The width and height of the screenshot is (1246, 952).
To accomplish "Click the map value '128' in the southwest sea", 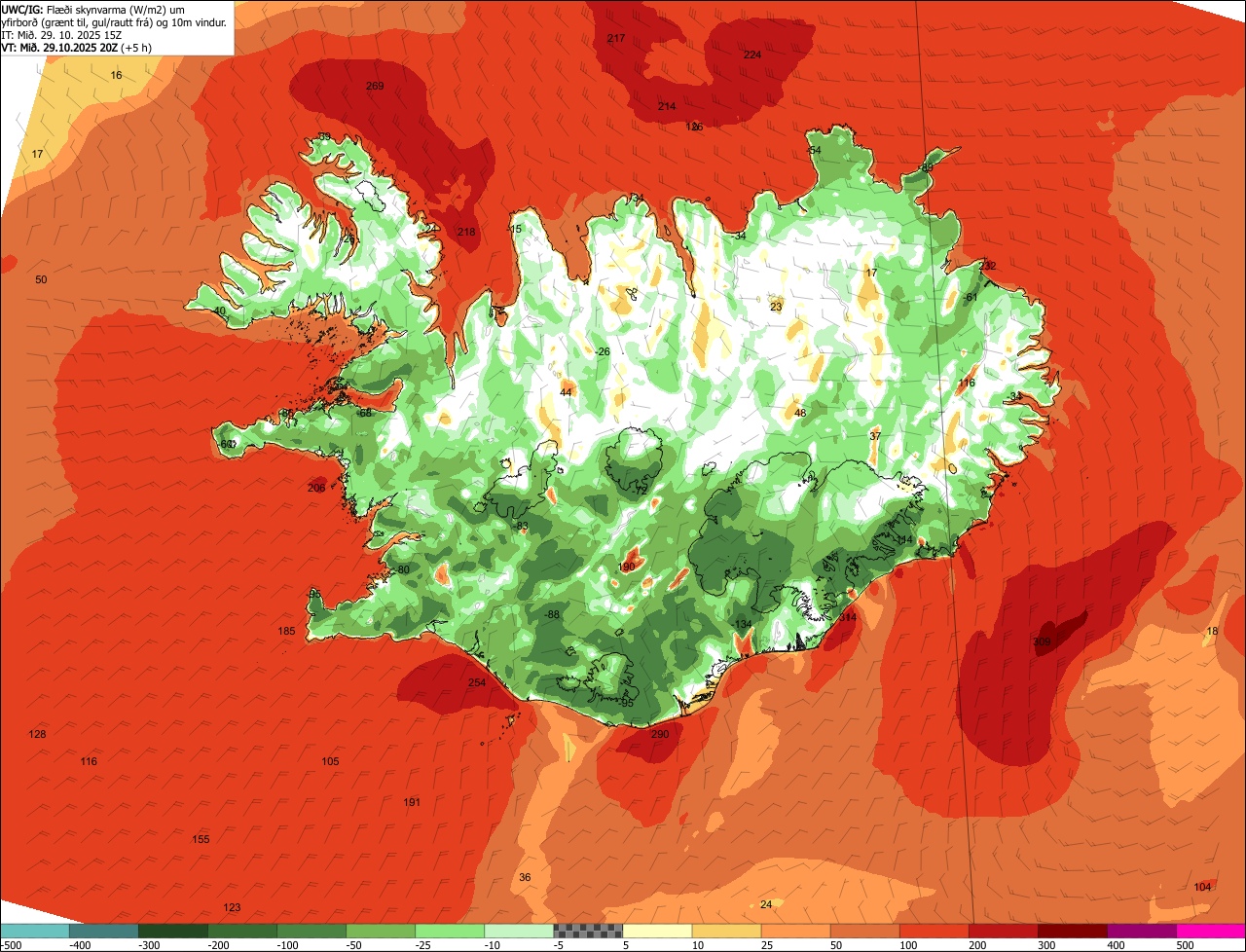I will coord(37,734).
